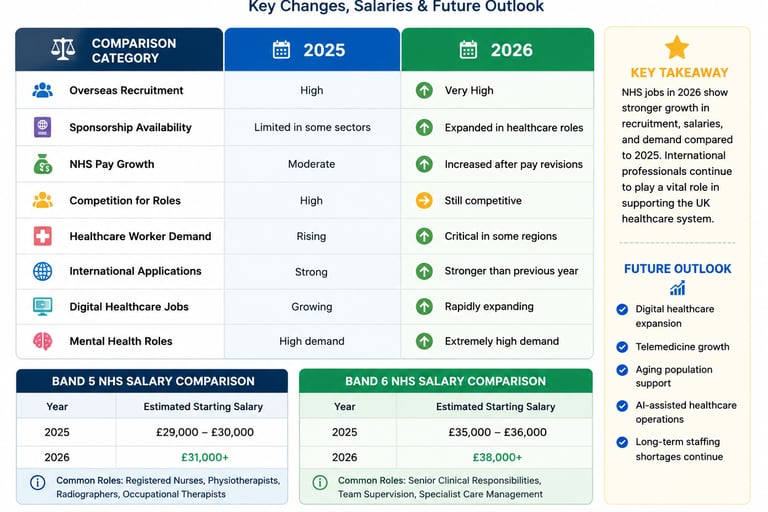This screenshot has width=768, height=512.
Task: Click the up arrow next to Stronger than previous year
Action: click(x=424, y=271)
